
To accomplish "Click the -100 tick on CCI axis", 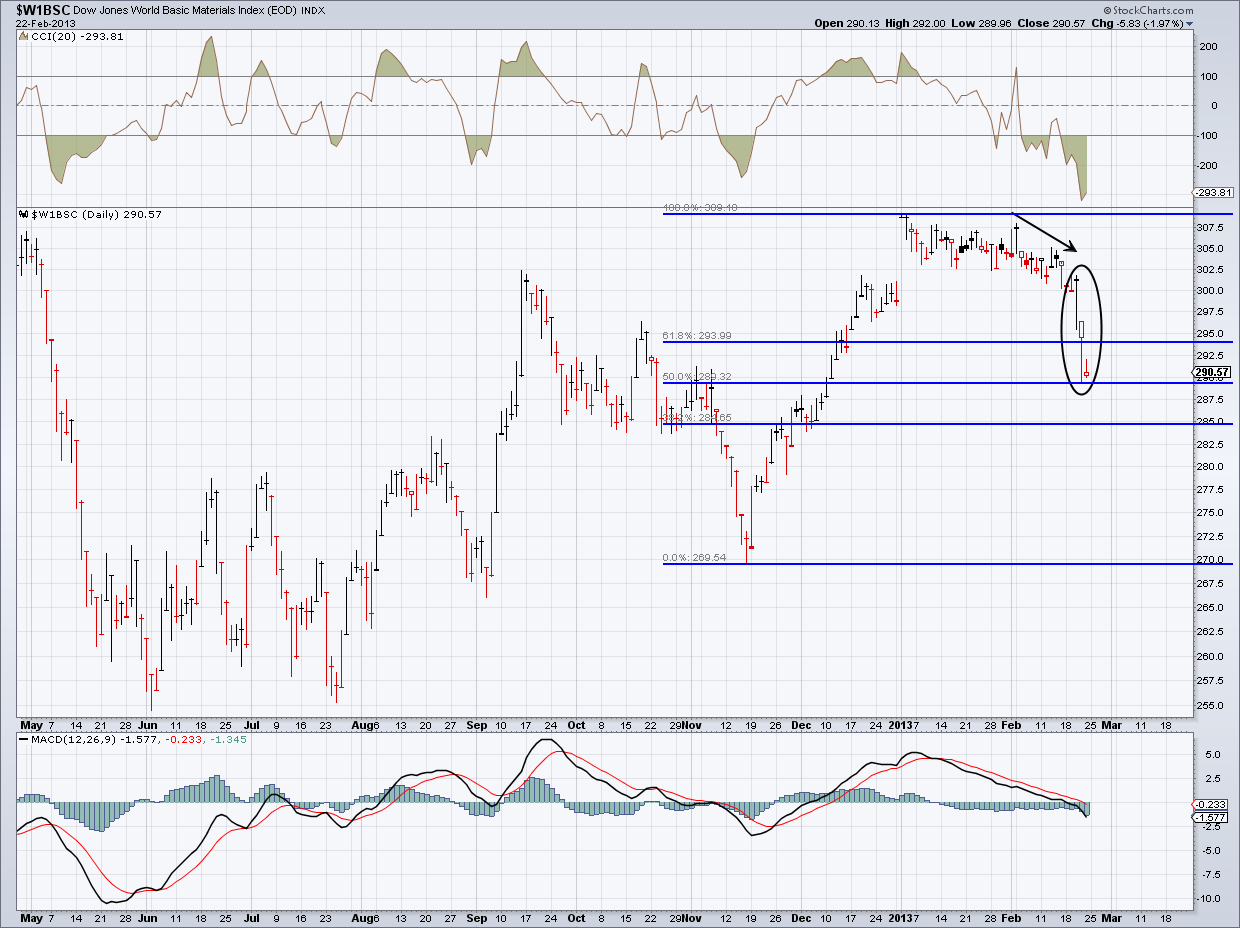I will coord(1207,136).
